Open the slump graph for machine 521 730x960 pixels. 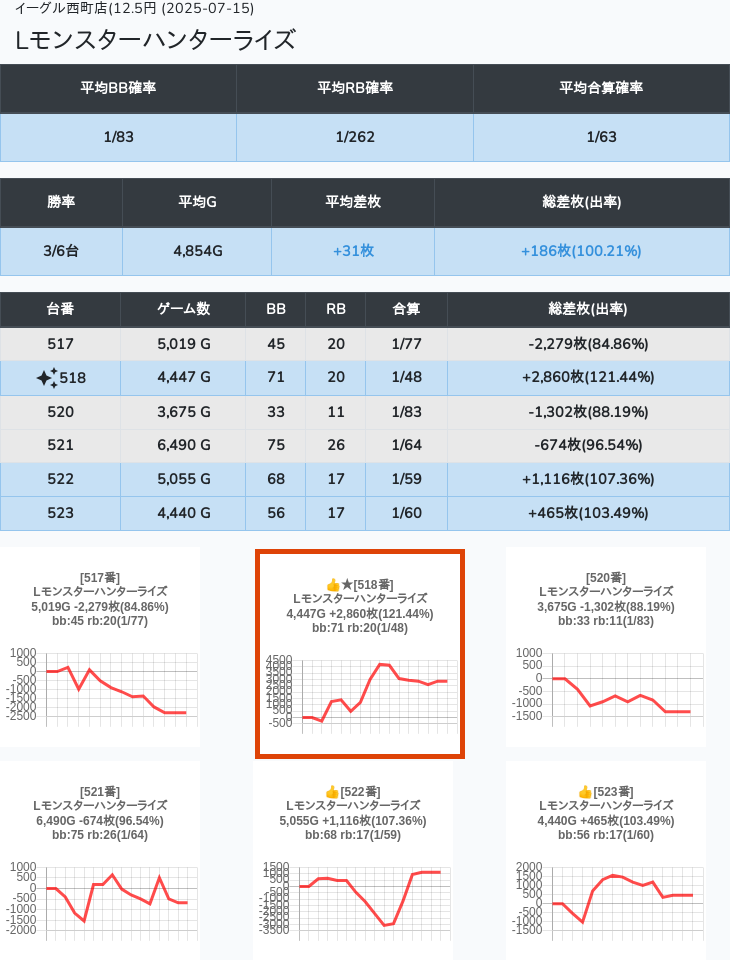point(100,903)
